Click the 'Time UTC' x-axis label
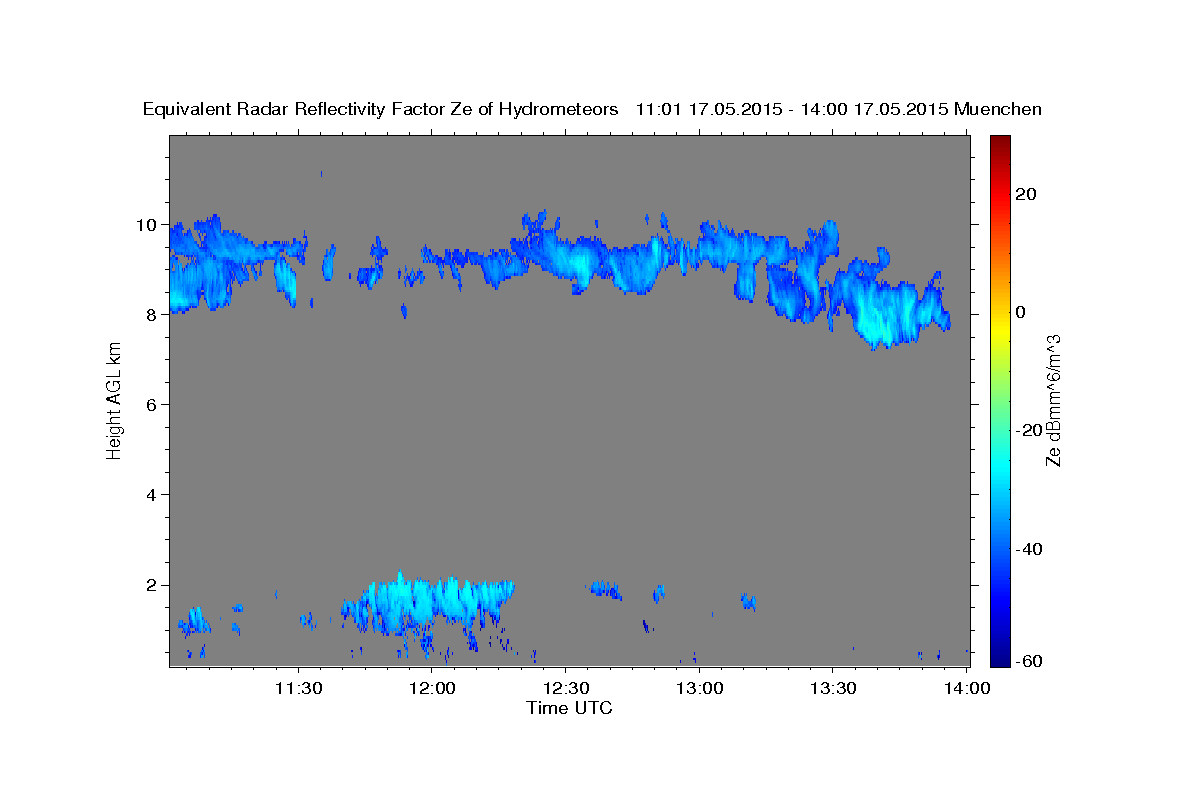This screenshot has height=800, width=1200. click(569, 708)
